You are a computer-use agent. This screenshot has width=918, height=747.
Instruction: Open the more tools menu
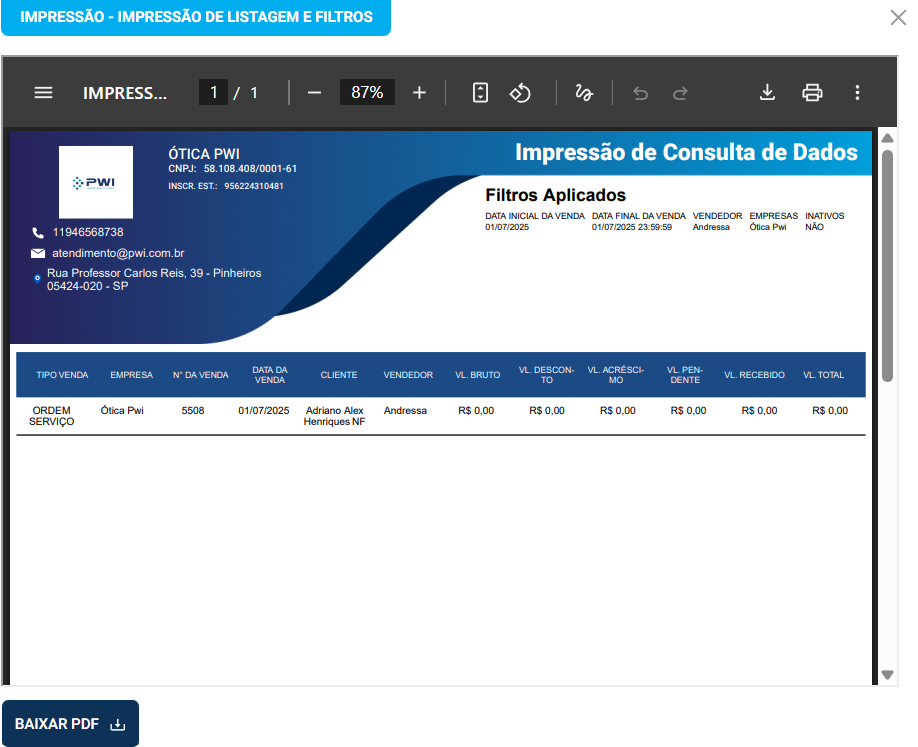[857, 92]
